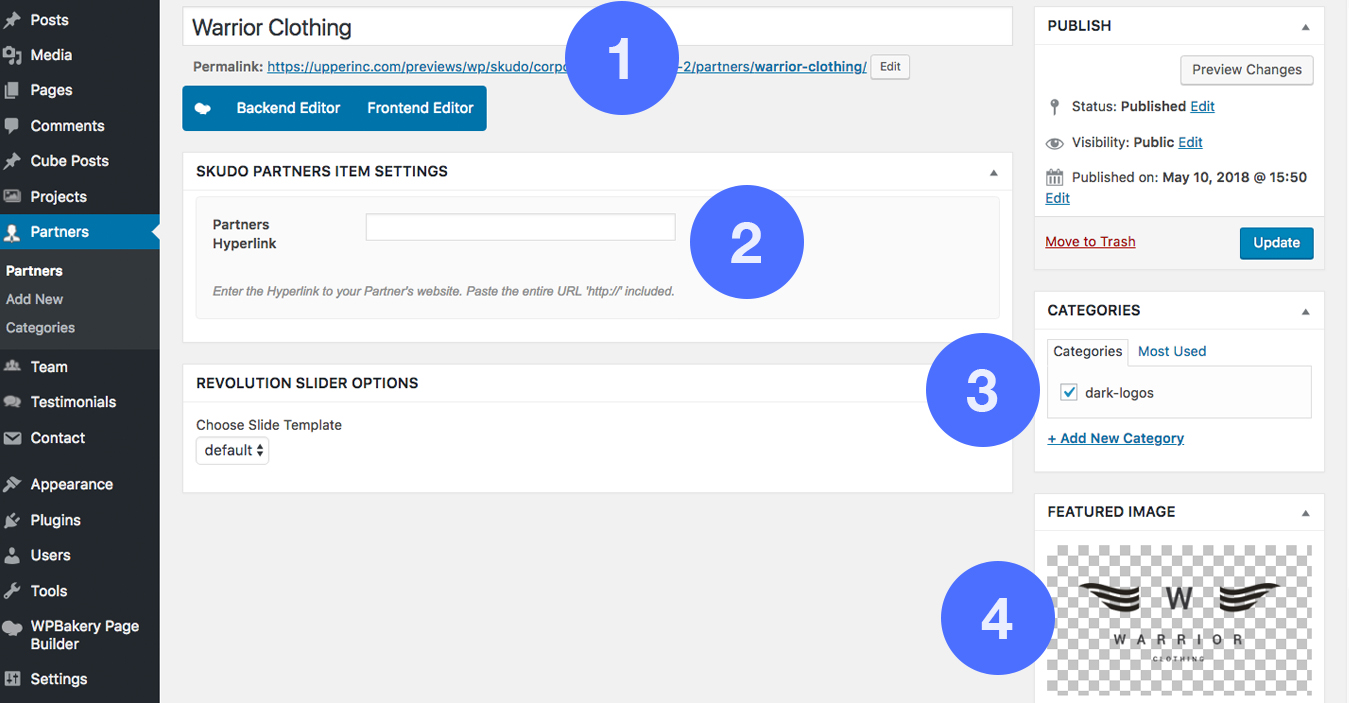The height and width of the screenshot is (703, 1349).
Task: Switch to Frontend Editor
Action: (420, 108)
